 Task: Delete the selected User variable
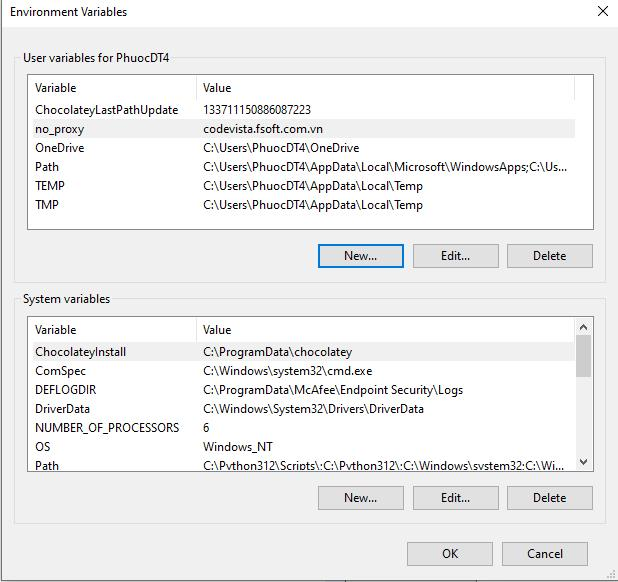[549, 255]
